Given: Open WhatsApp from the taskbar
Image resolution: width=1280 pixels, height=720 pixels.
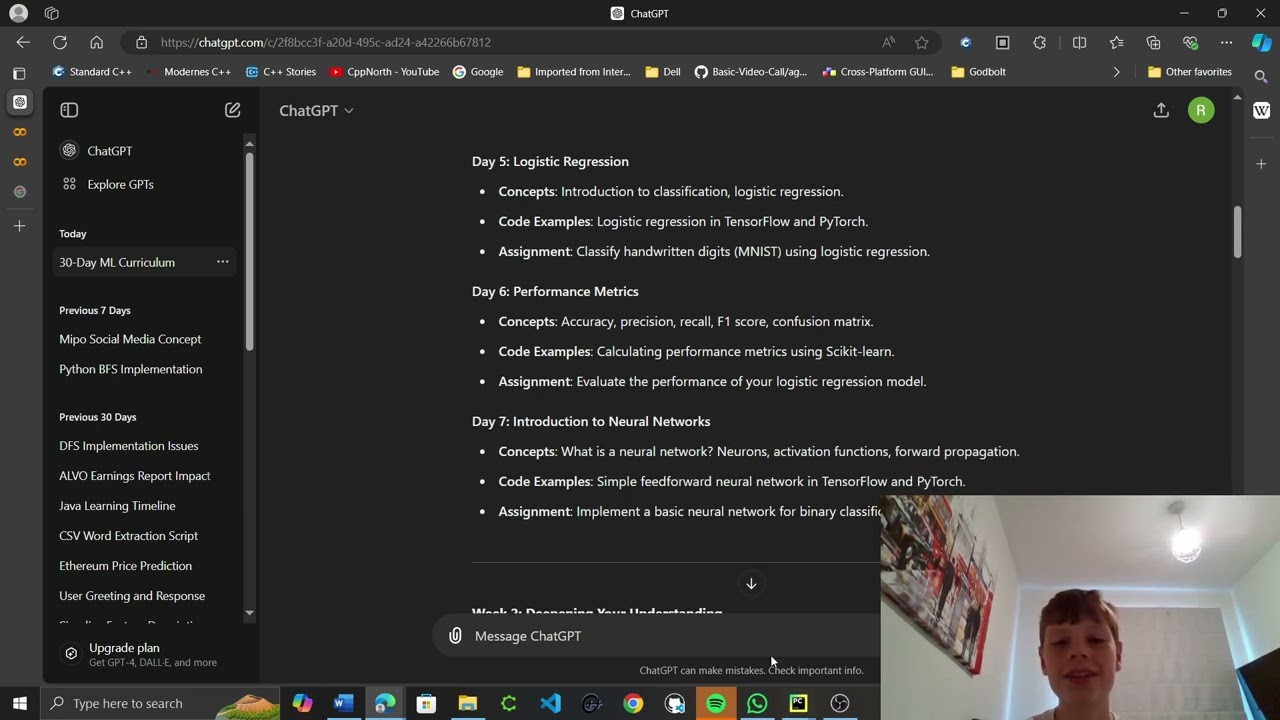Looking at the screenshot, I should click(x=757, y=703).
